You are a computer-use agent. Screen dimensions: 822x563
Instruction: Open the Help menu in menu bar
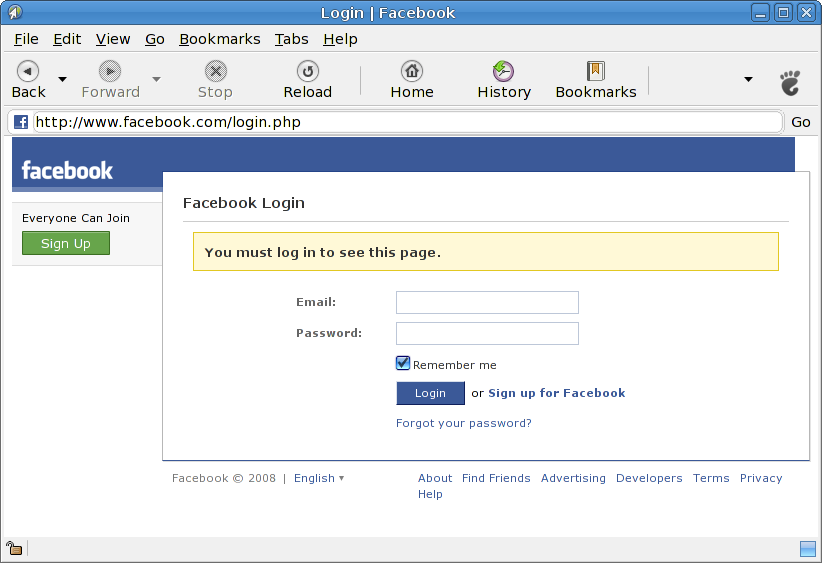coord(340,39)
